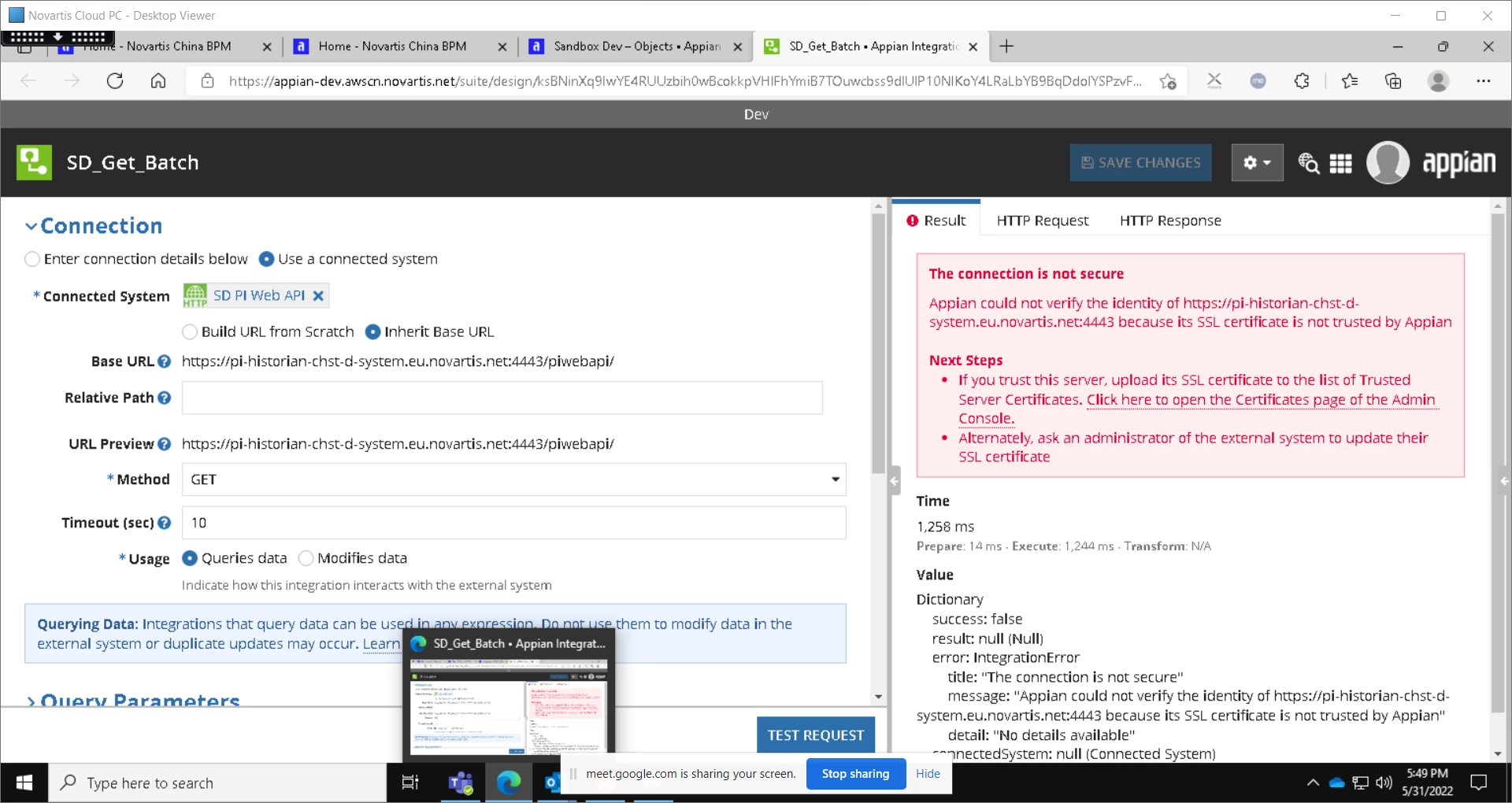1512x803 pixels.
Task: Open the SD PI Web API connected system link
Action: [x=259, y=295]
